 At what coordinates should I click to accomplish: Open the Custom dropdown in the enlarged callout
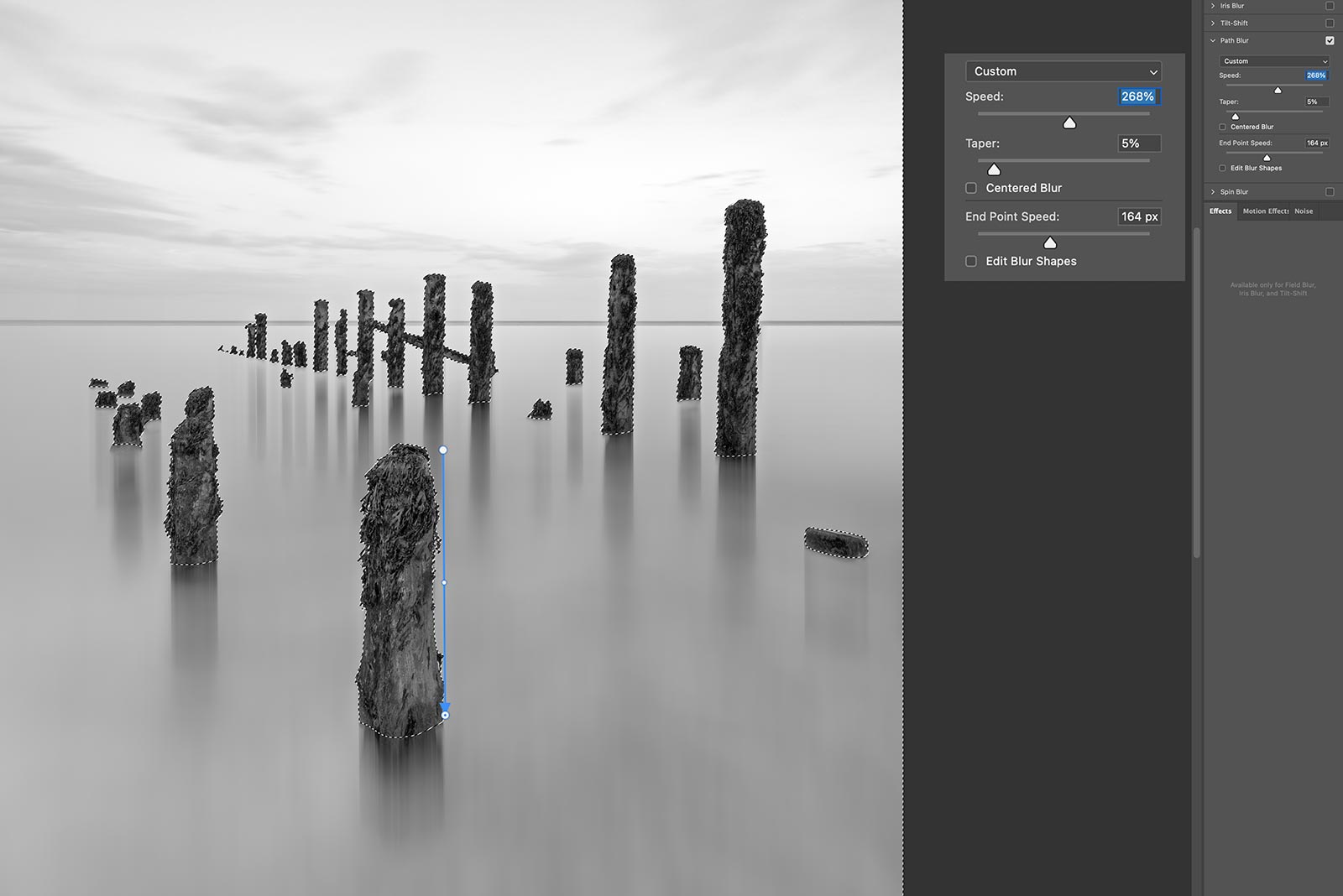click(x=1063, y=71)
